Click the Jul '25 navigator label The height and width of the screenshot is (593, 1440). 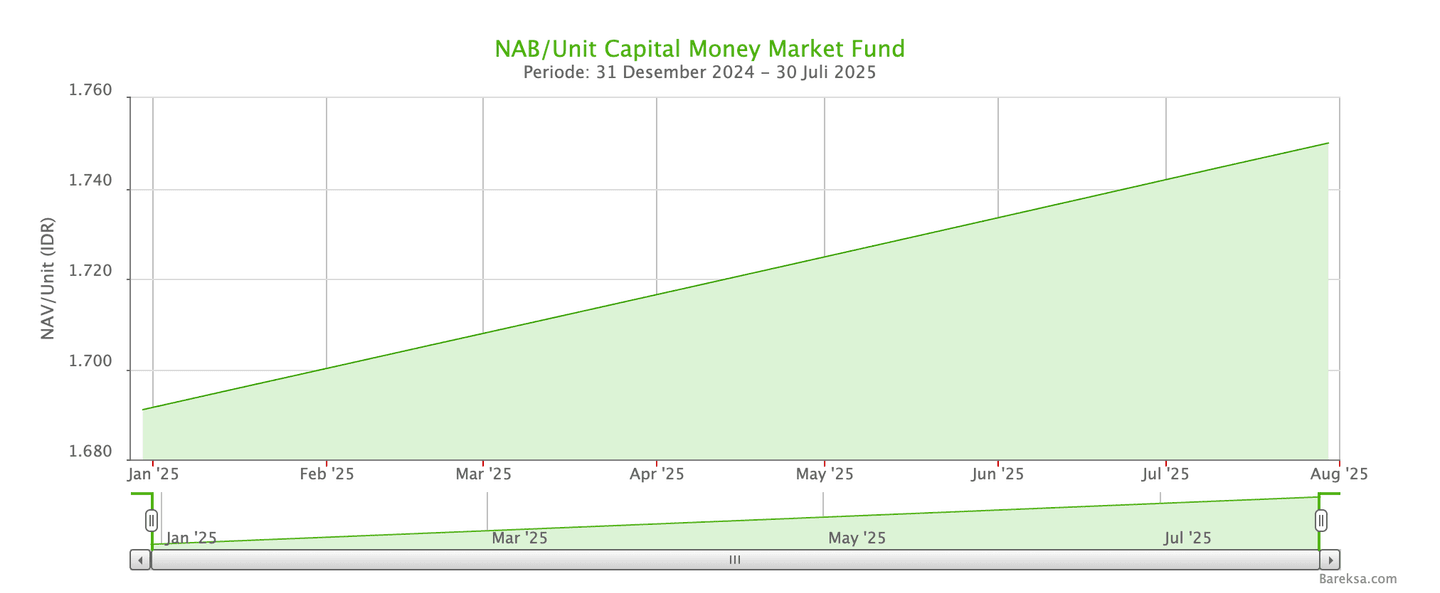tap(1187, 538)
